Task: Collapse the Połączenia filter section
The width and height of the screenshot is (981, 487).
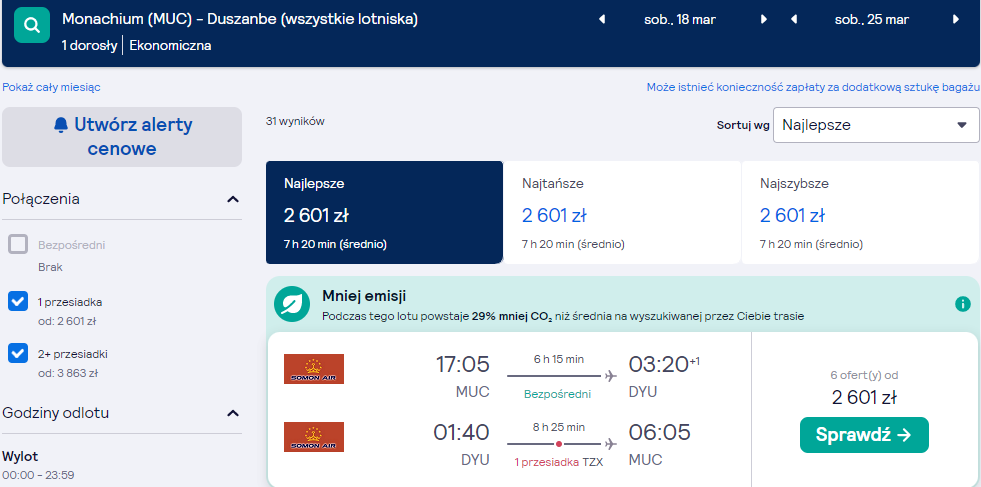Action: (x=233, y=200)
